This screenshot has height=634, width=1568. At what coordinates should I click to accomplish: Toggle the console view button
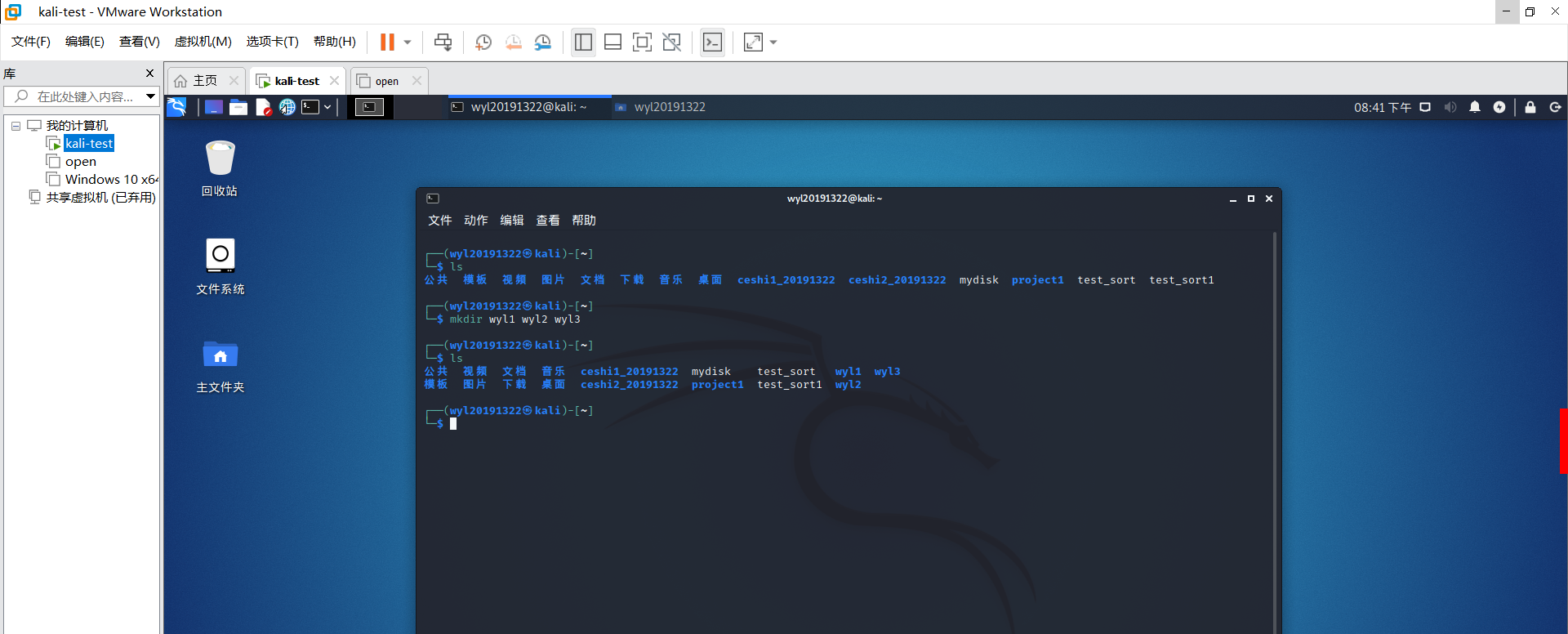(x=712, y=42)
